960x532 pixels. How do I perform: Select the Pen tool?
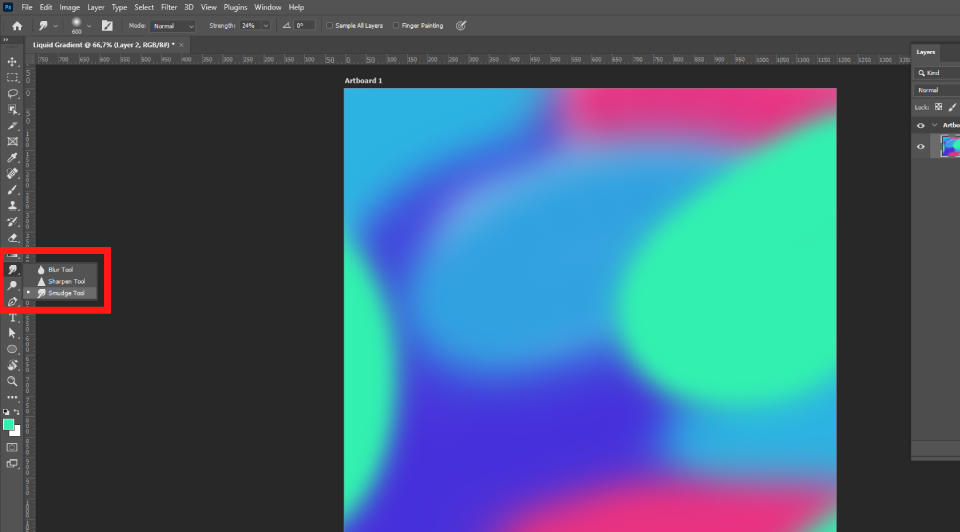point(12,301)
